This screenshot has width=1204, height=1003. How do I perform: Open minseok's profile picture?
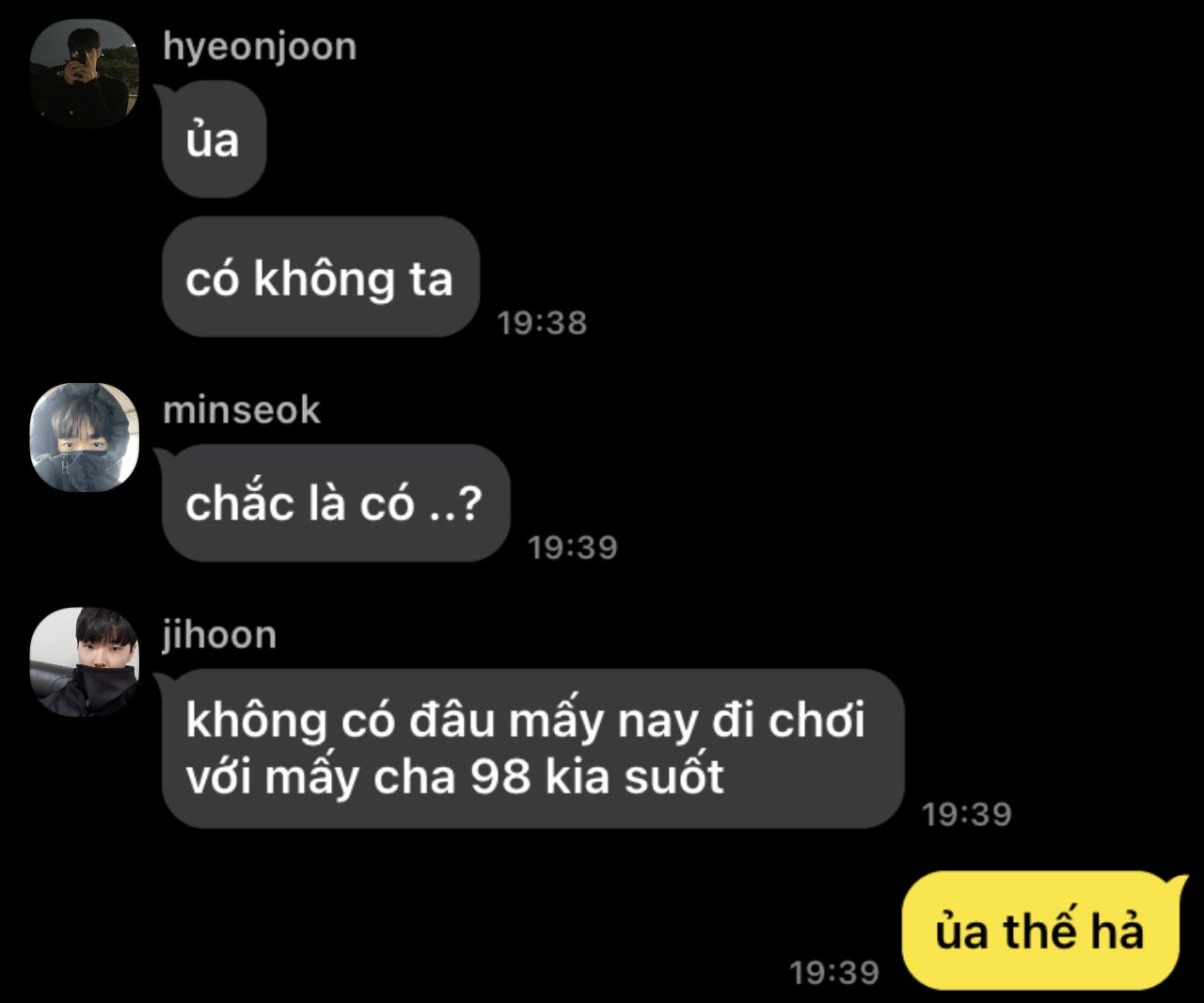(x=85, y=437)
